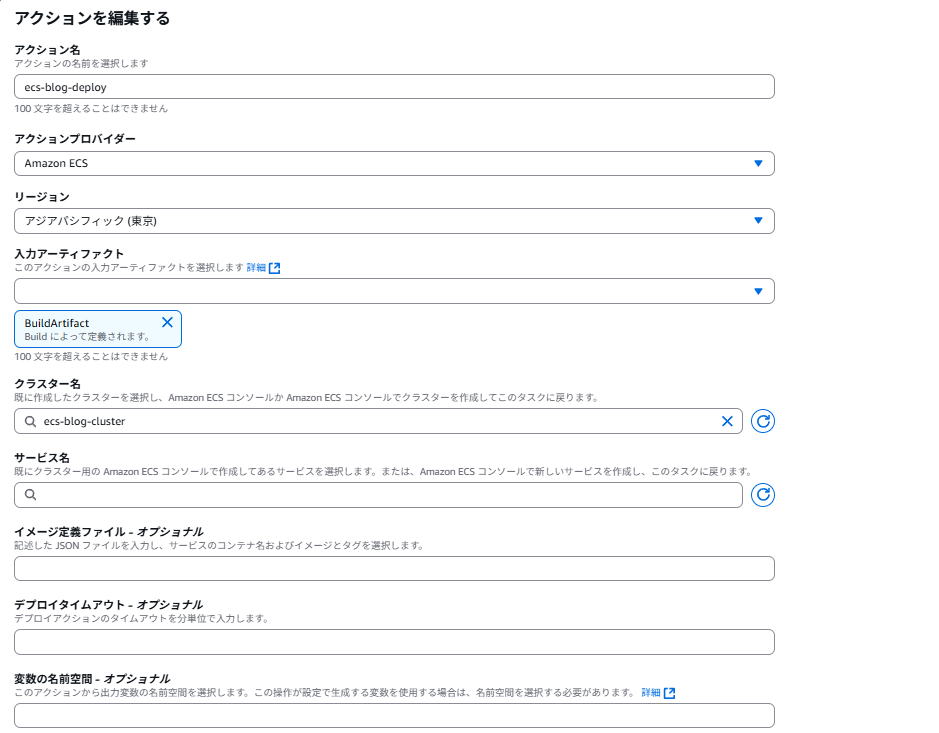The width and height of the screenshot is (939, 733).
Task: Click external link icon beside input artifact 詳細
Action: click(x=275, y=268)
